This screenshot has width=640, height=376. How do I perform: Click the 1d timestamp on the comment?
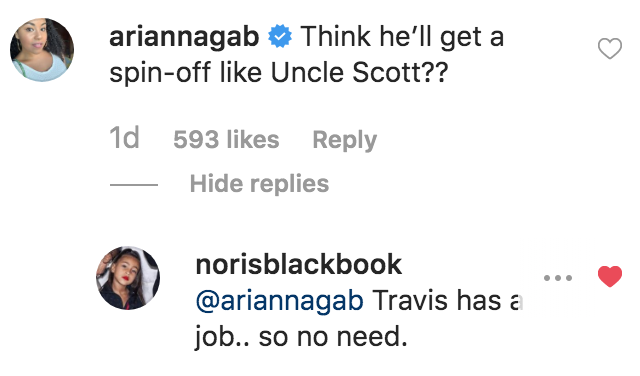point(124,138)
